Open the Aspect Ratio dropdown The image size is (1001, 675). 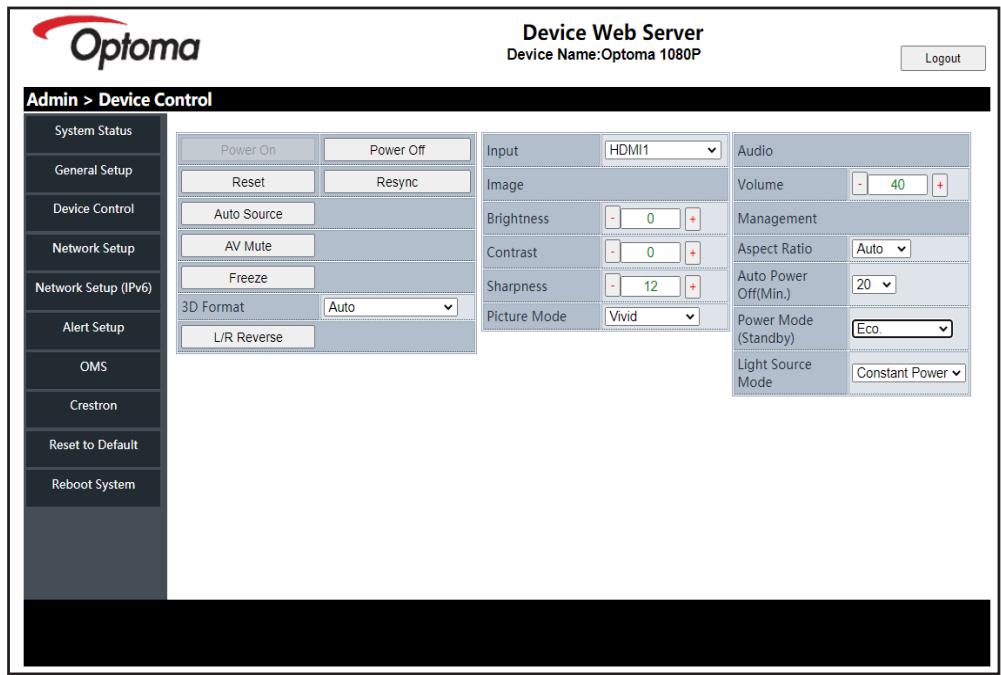pyautogui.click(x=881, y=249)
